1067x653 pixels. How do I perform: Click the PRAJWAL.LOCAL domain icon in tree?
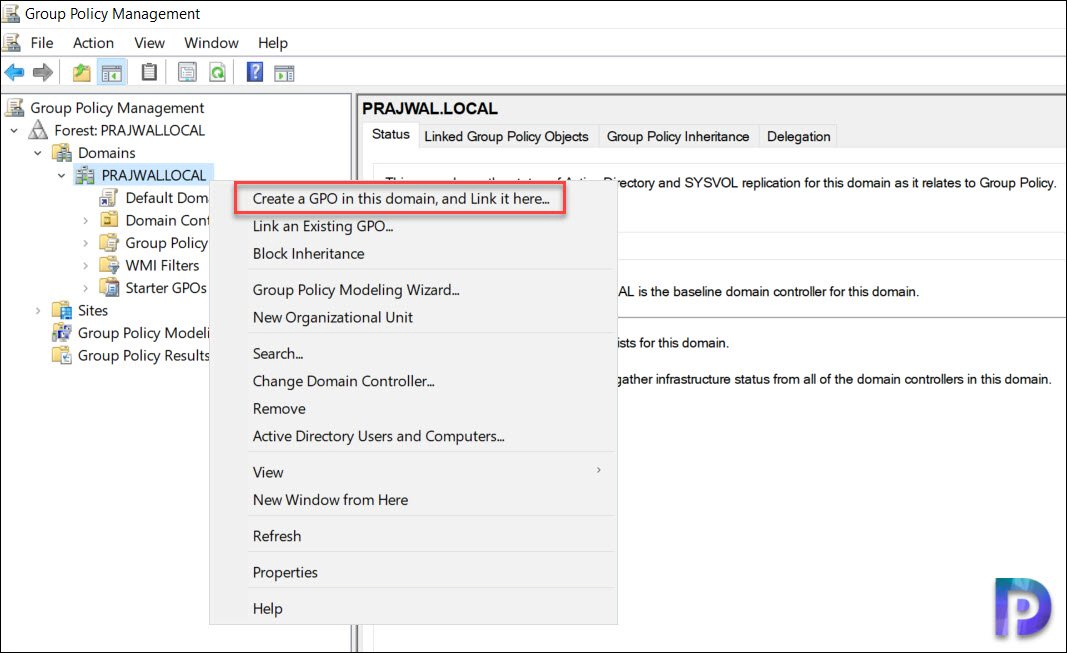85,175
